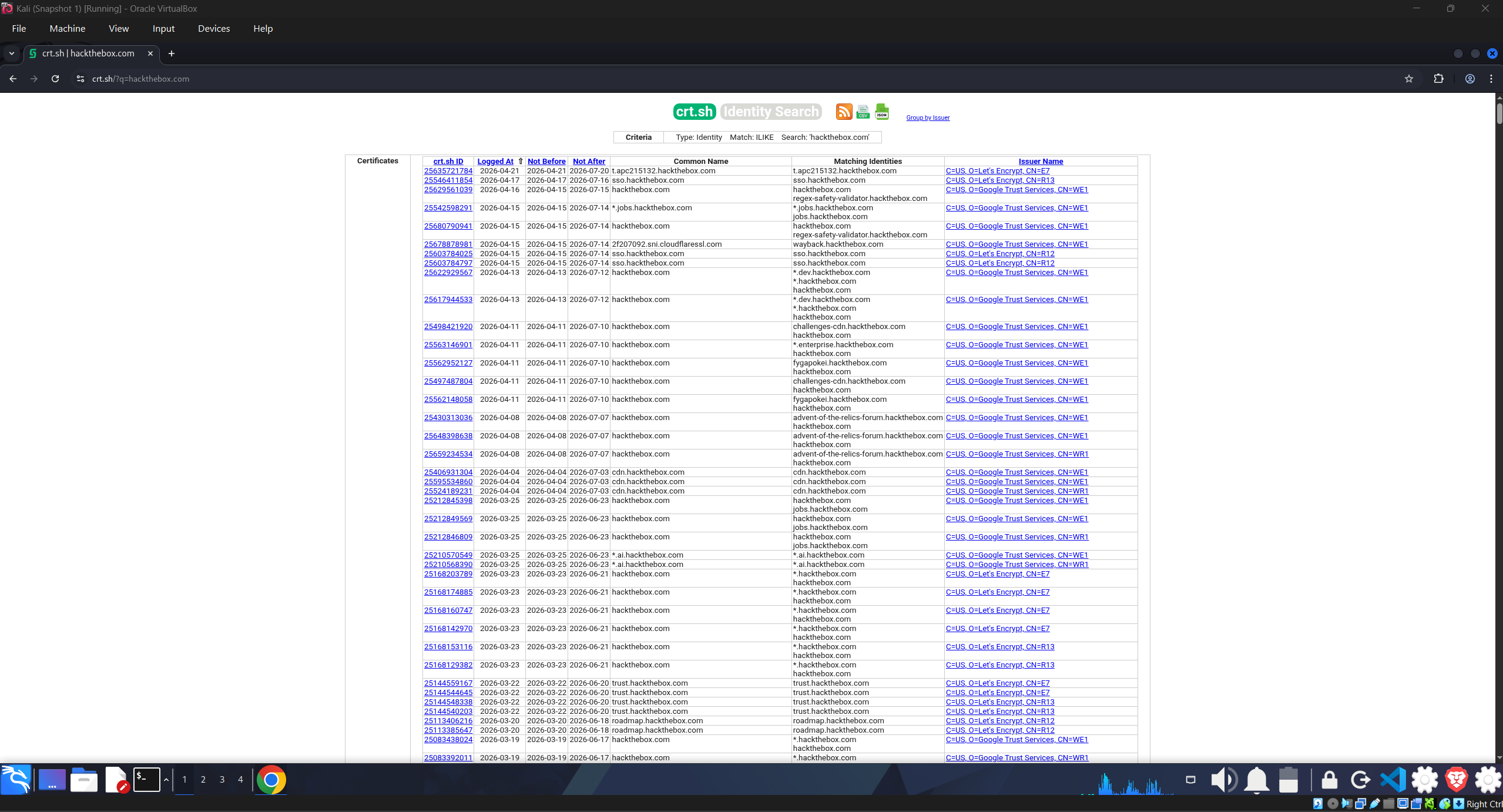
Task: Click the VirtualBox USB status icon
Action: click(1375, 804)
